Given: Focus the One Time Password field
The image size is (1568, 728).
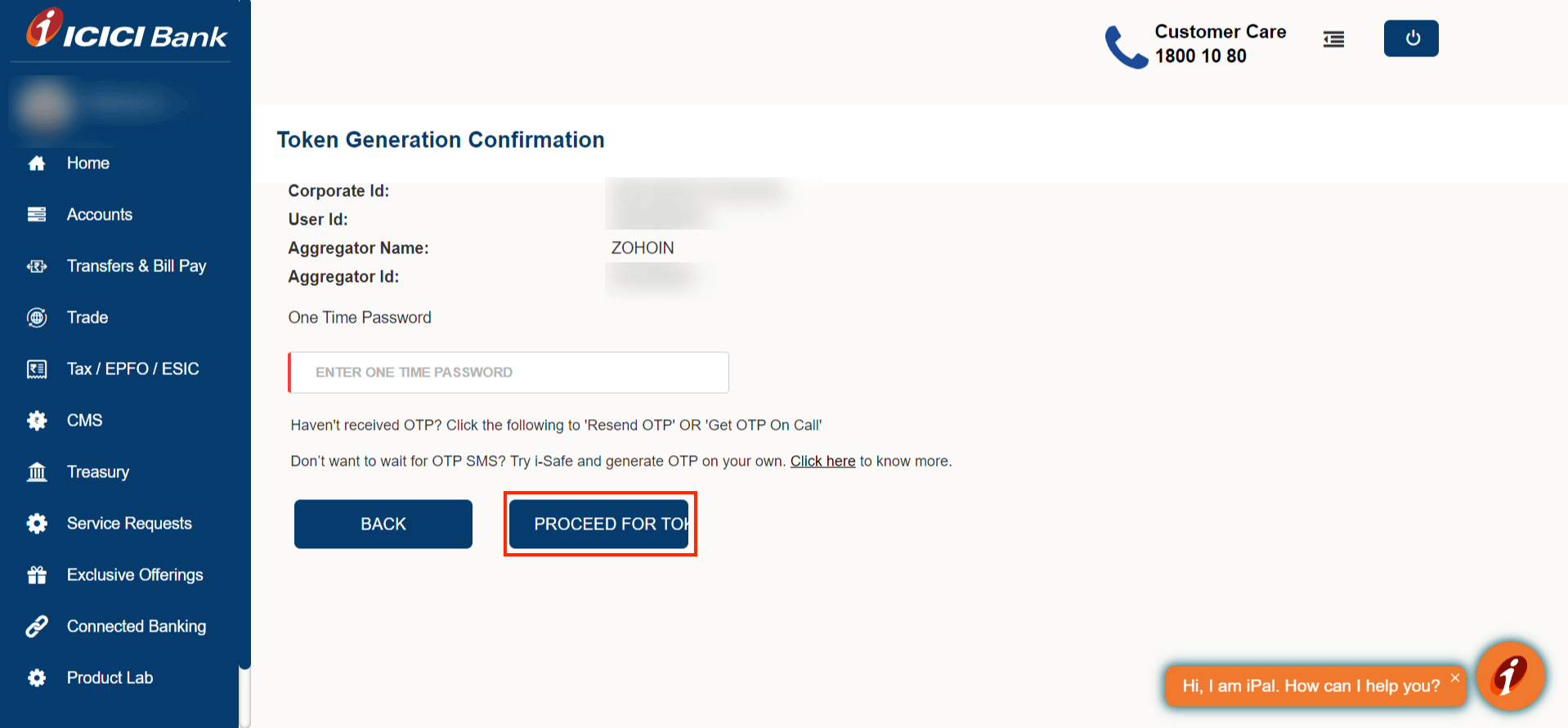Looking at the screenshot, I should (x=508, y=373).
